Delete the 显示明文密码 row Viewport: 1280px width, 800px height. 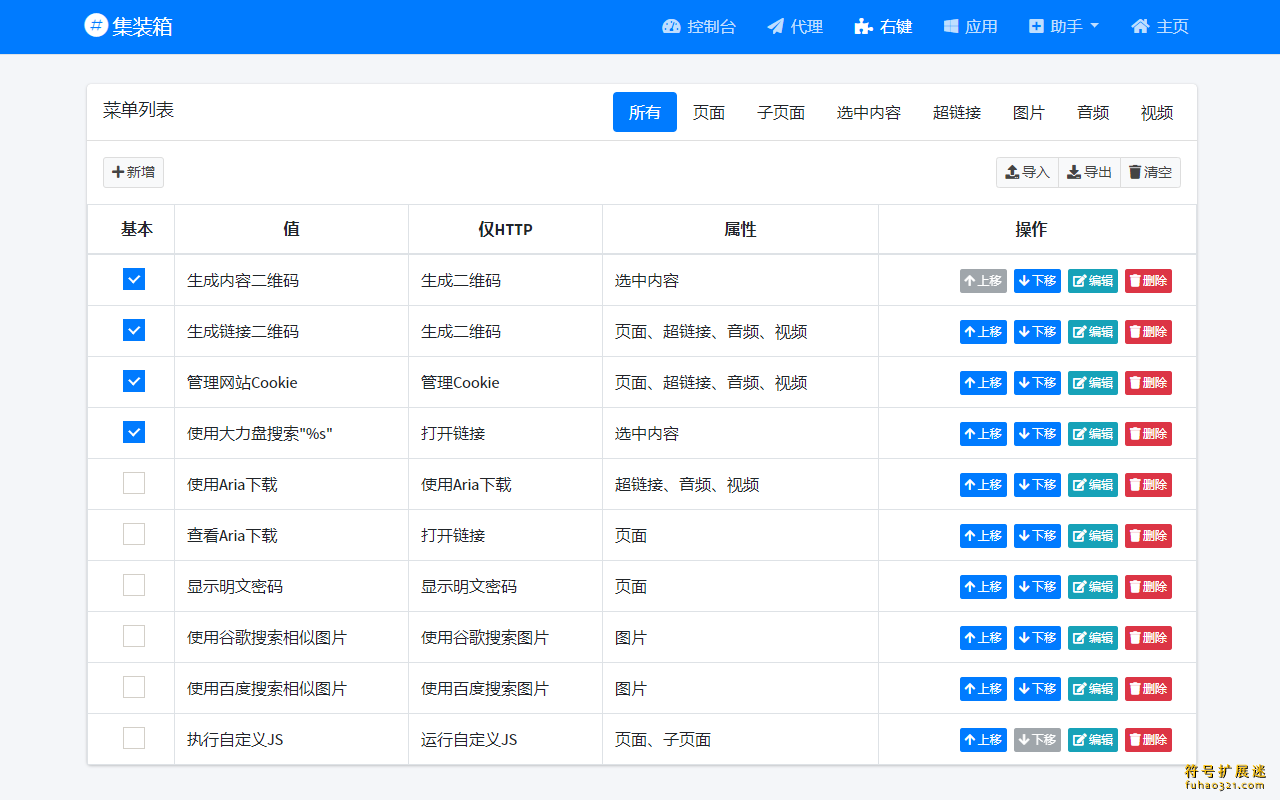coord(1148,587)
